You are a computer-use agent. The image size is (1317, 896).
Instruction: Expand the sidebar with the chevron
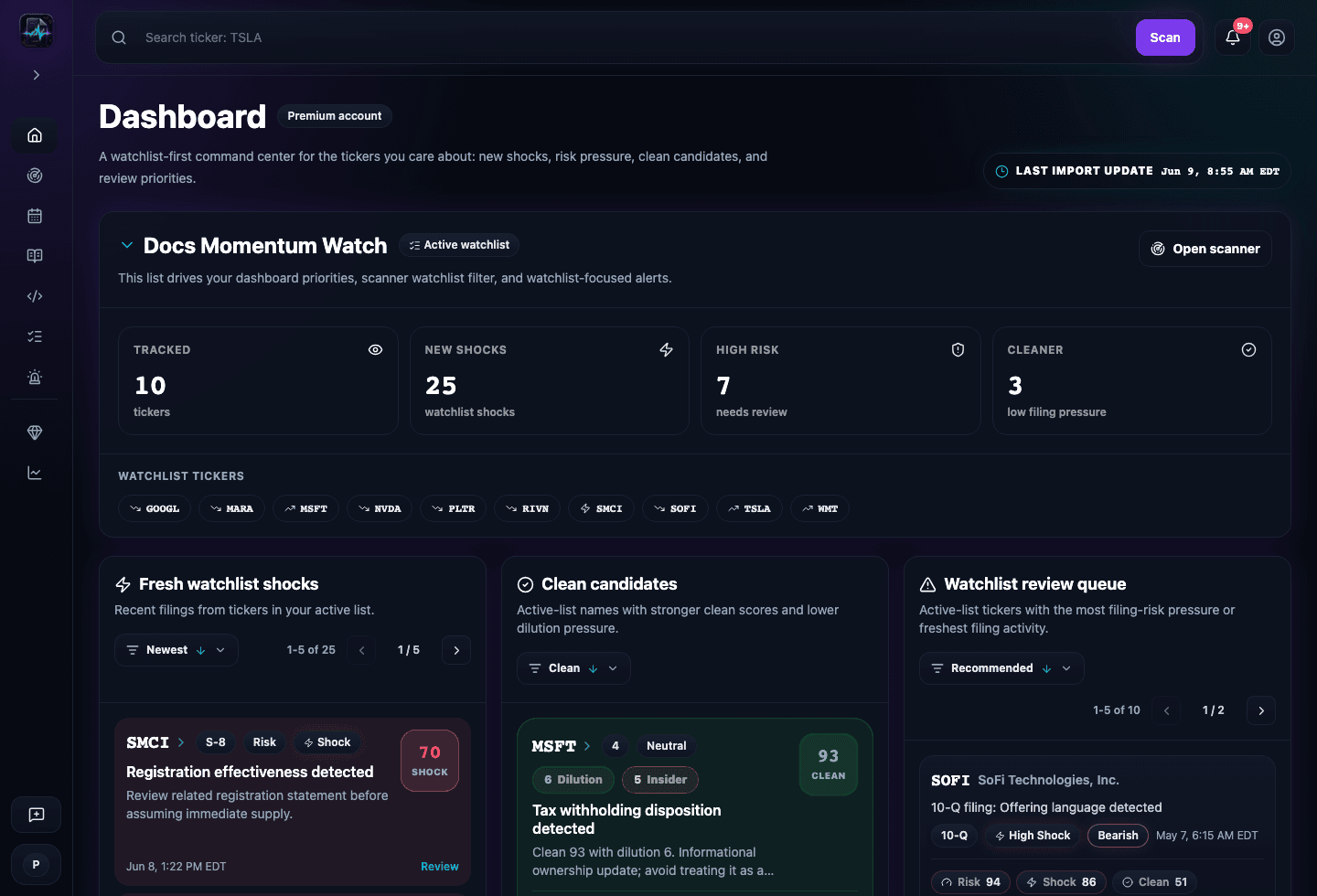(x=37, y=75)
